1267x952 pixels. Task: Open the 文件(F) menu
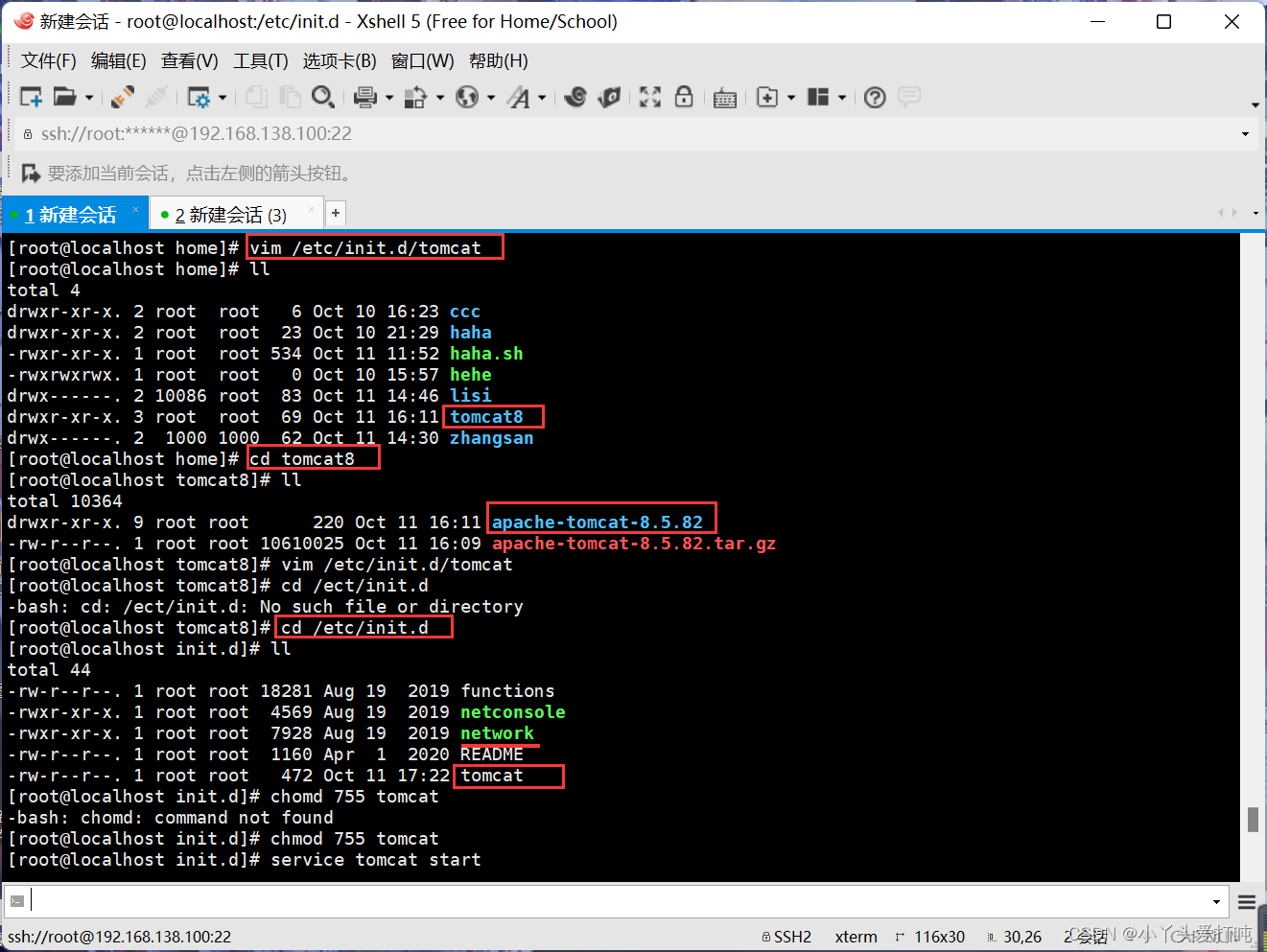pos(49,60)
